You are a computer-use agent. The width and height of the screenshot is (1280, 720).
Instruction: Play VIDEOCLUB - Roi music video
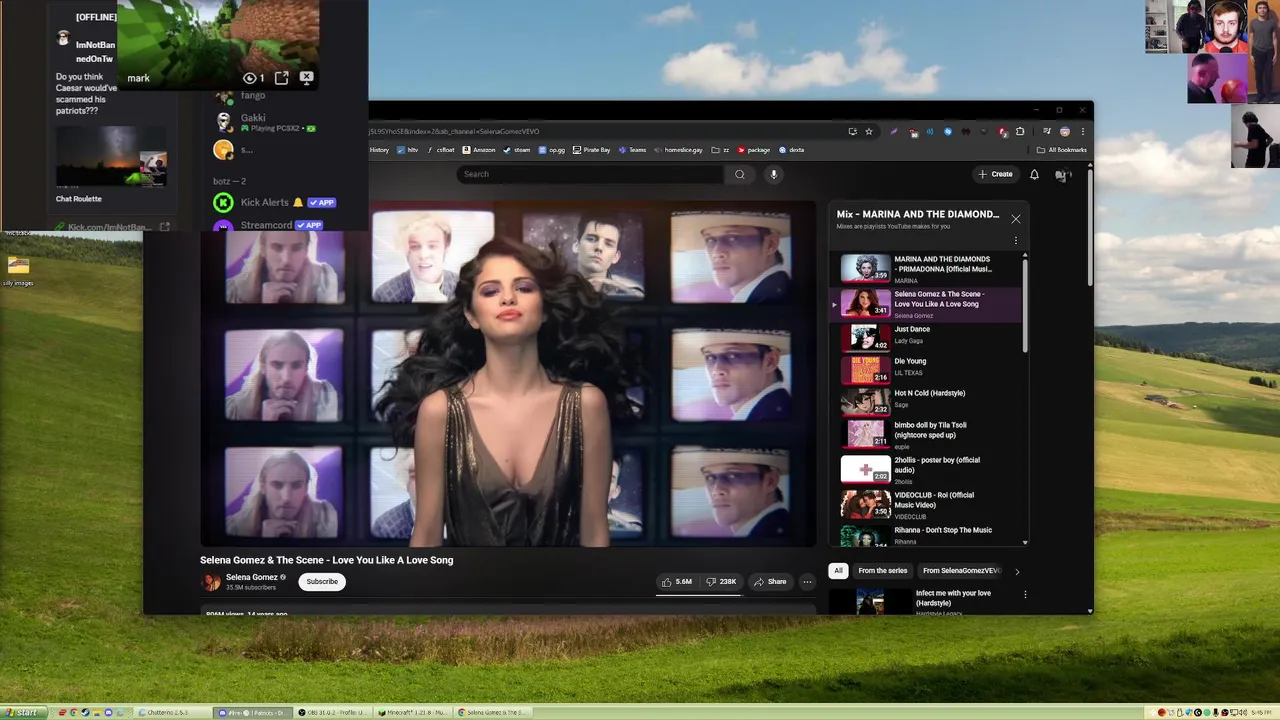[925, 504]
